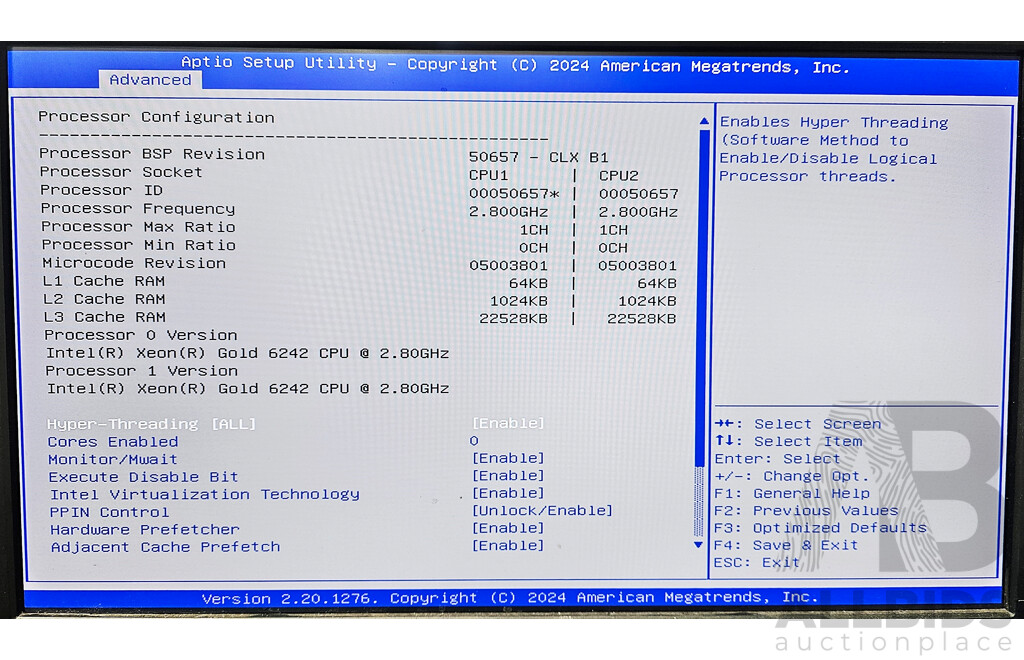Viewport: 1024px width, 660px height.
Task: Select Intel Virtualization Technology setting
Action: (x=204, y=494)
